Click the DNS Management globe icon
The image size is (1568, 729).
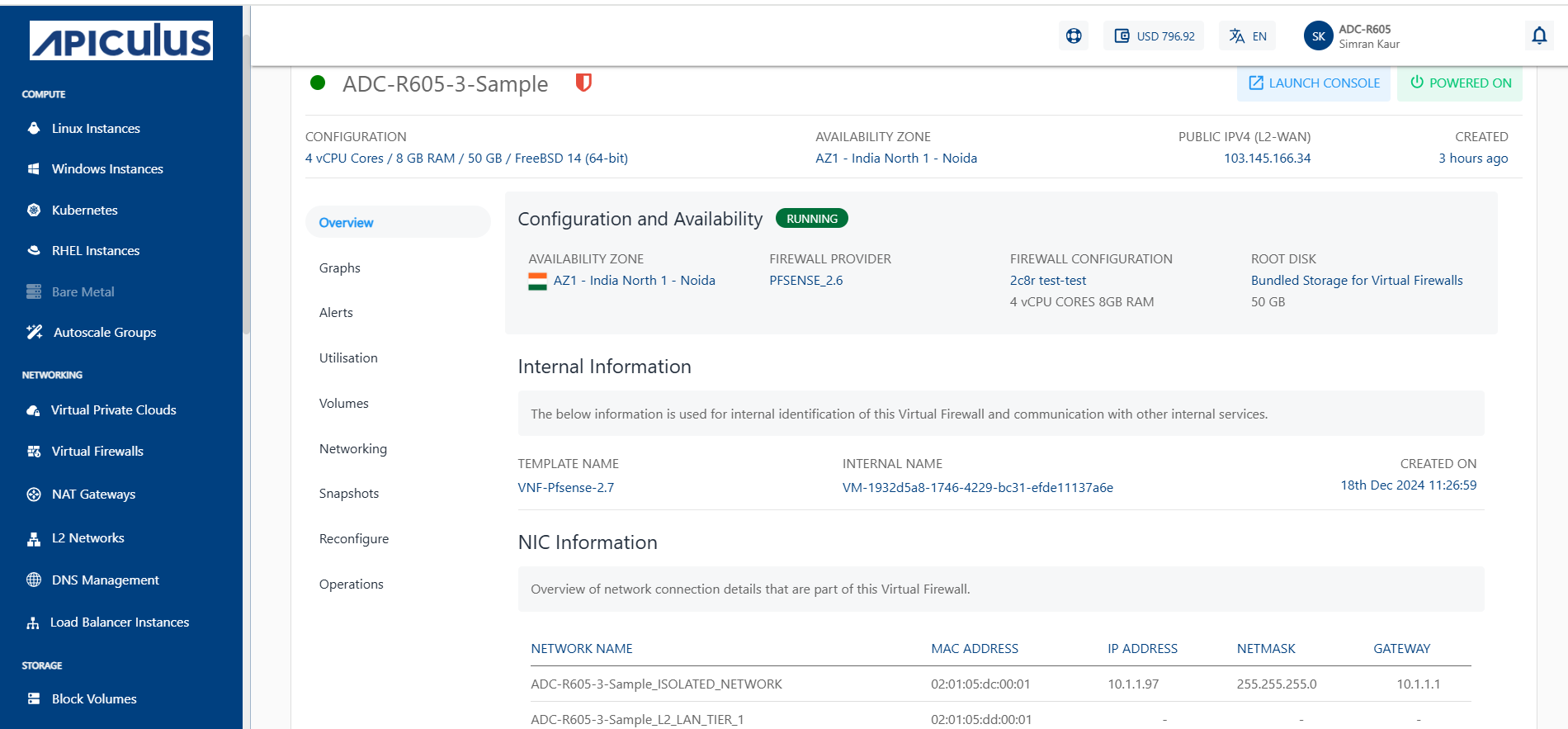(34, 580)
